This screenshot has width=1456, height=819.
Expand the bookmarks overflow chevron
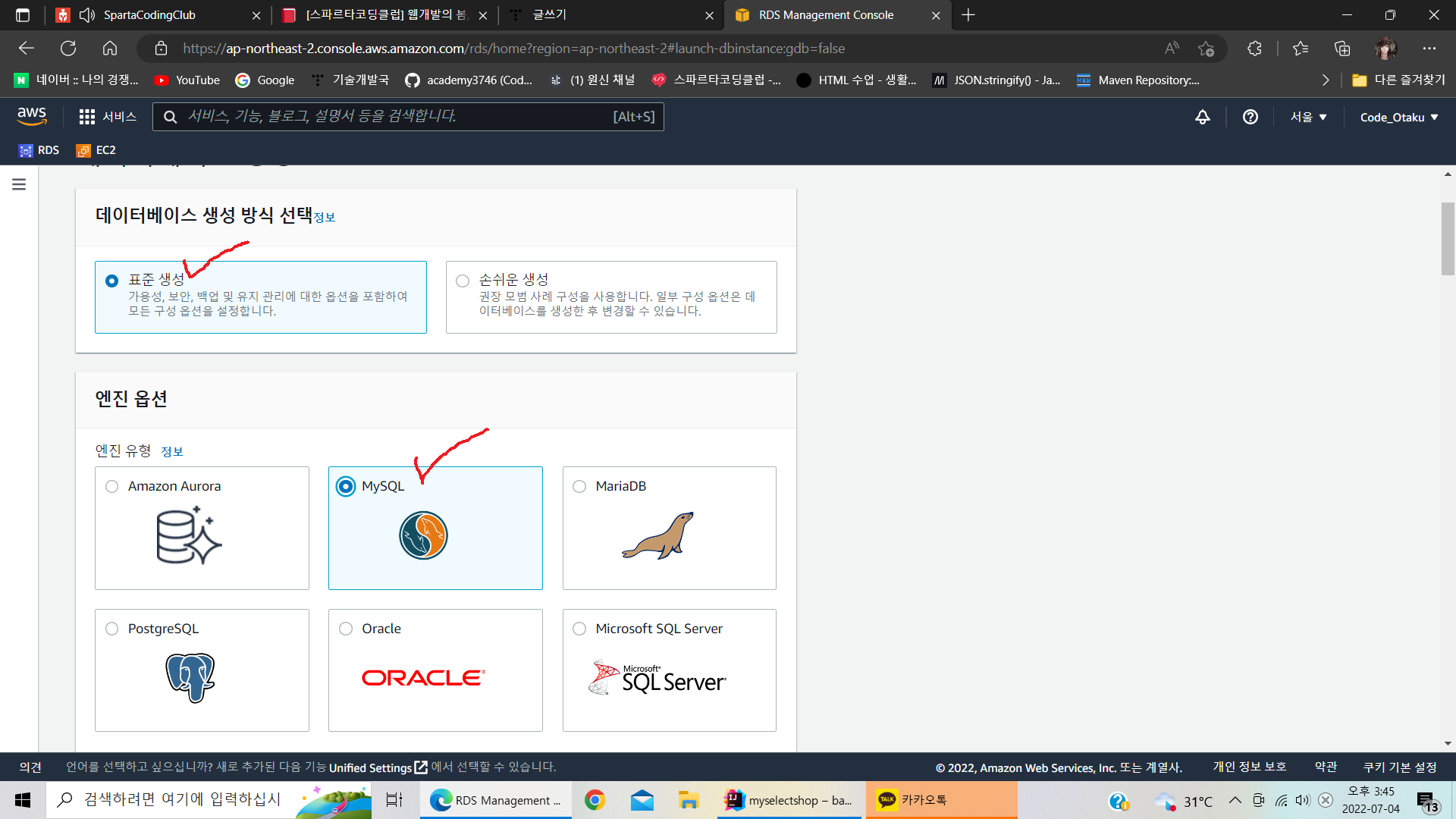(1326, 80)
